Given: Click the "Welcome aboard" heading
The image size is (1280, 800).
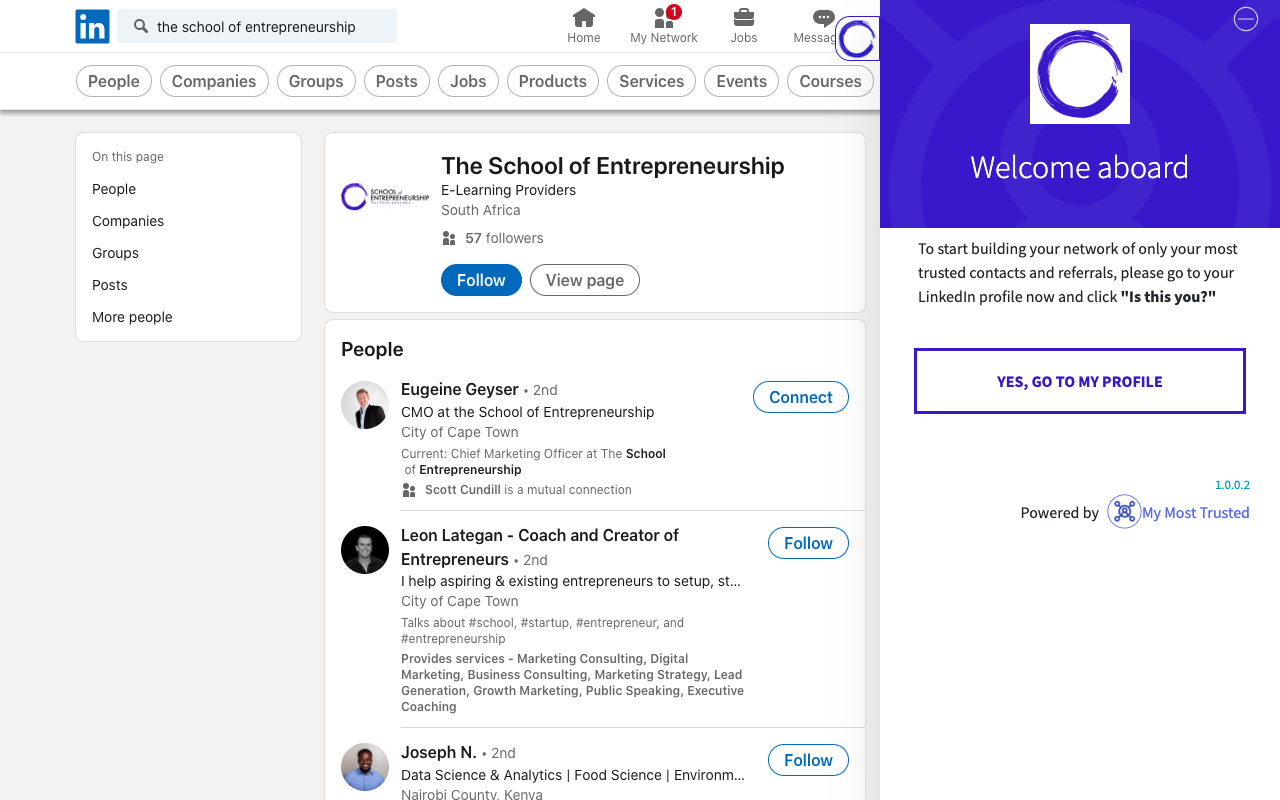Looking at the screenshot, I should pyautogui.click(x=1080, y=167).
